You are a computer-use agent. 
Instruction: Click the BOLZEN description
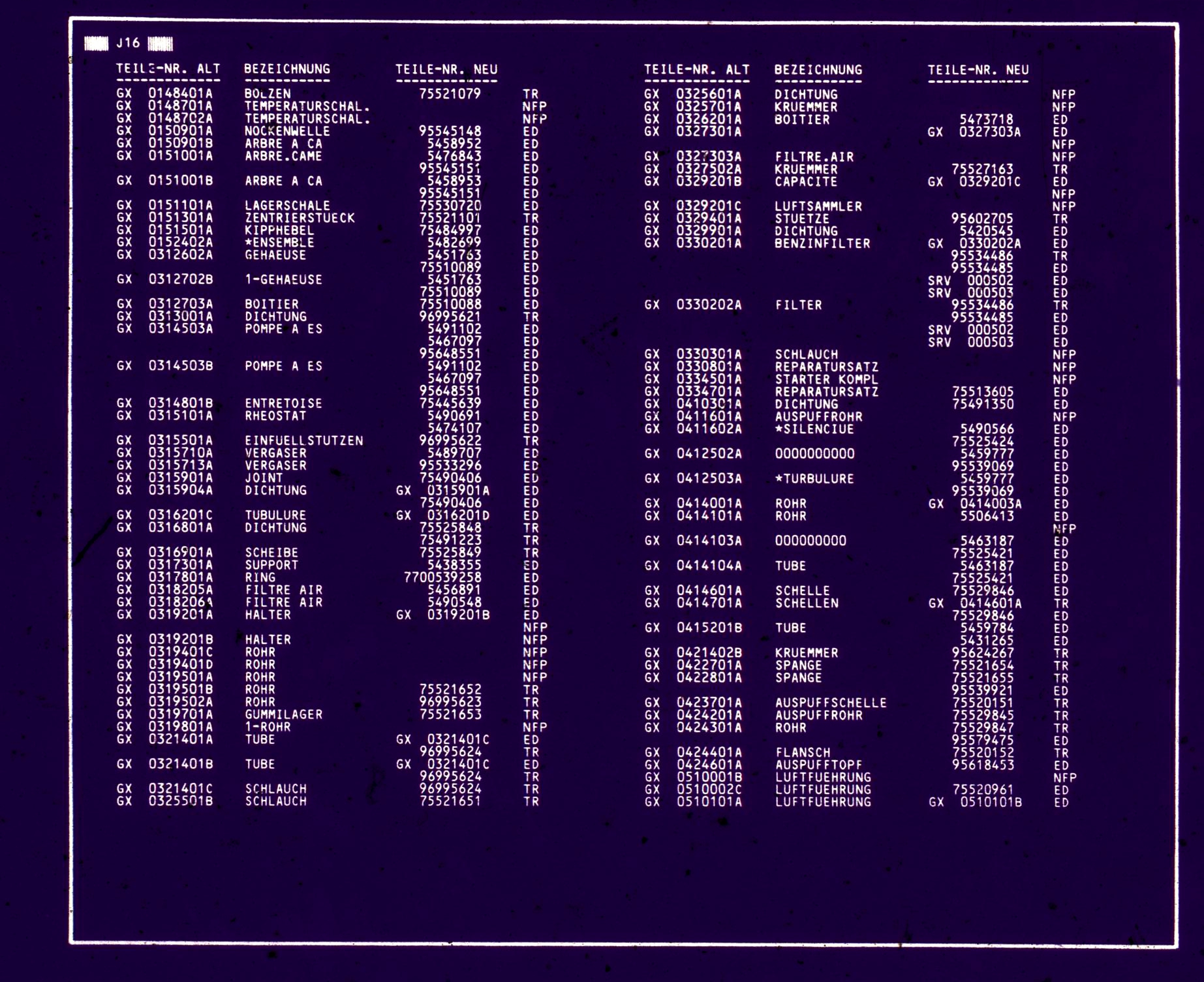[x=268, y=93]
